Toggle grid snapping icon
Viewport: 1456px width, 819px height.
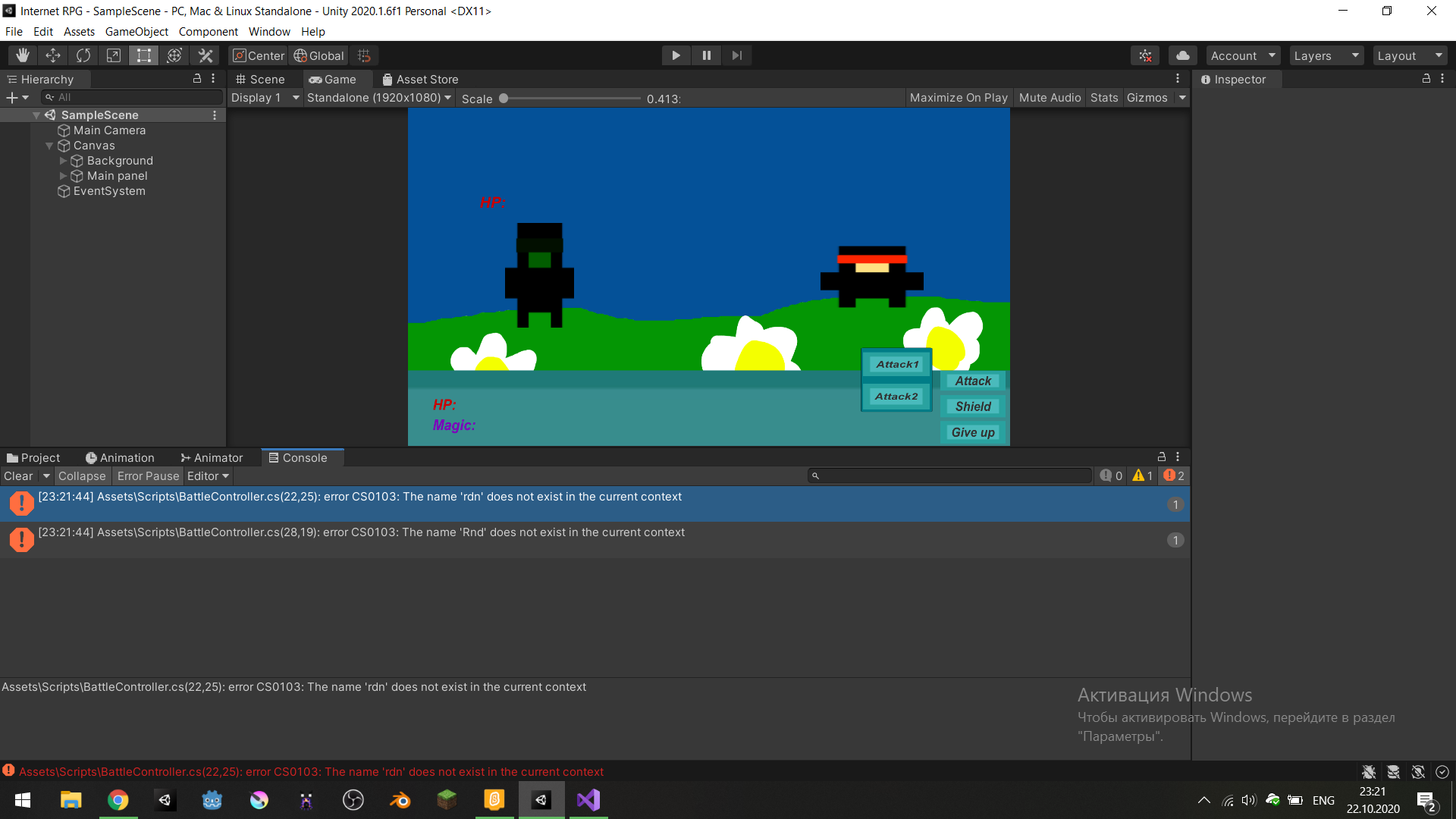(x=364, y=55)
